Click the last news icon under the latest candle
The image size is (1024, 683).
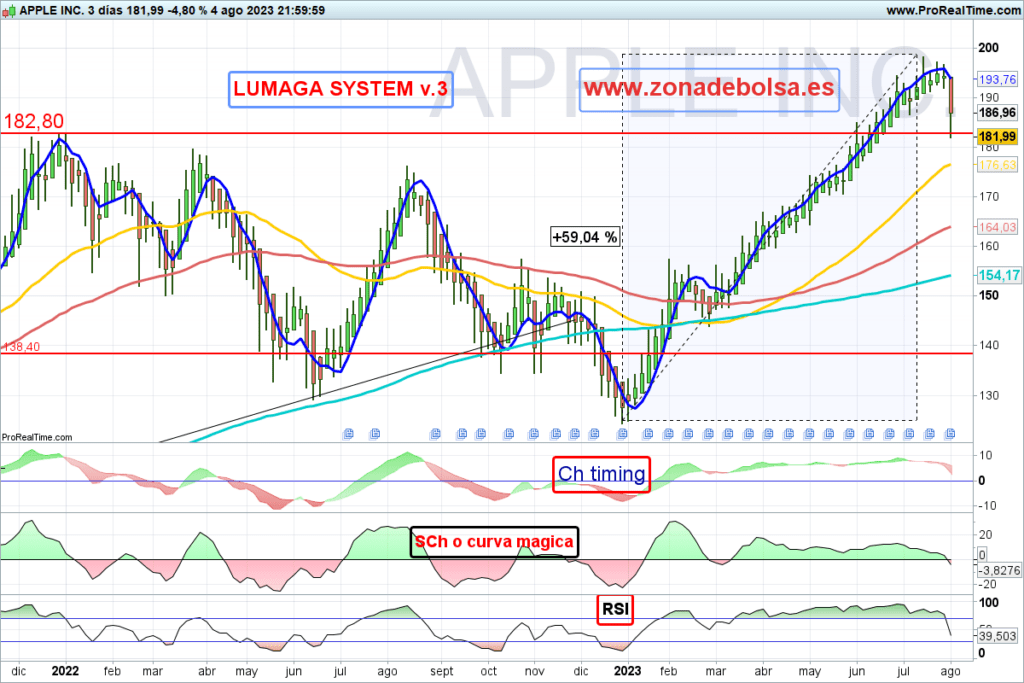pos(950,434)
